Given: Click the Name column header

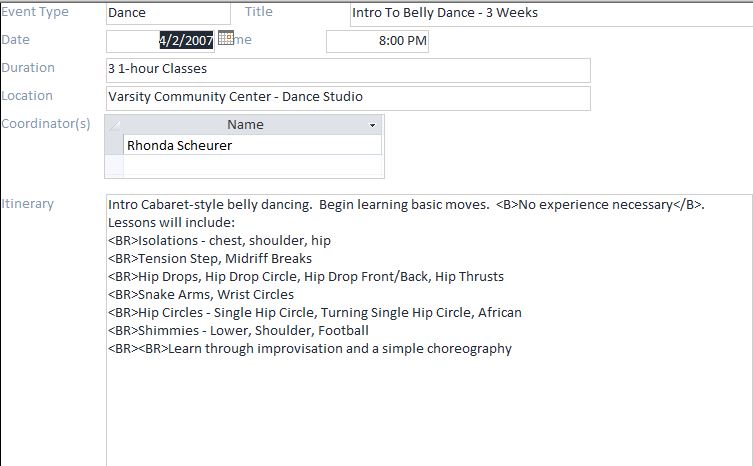Looking at the screenshot, I should tap(245, 125).
